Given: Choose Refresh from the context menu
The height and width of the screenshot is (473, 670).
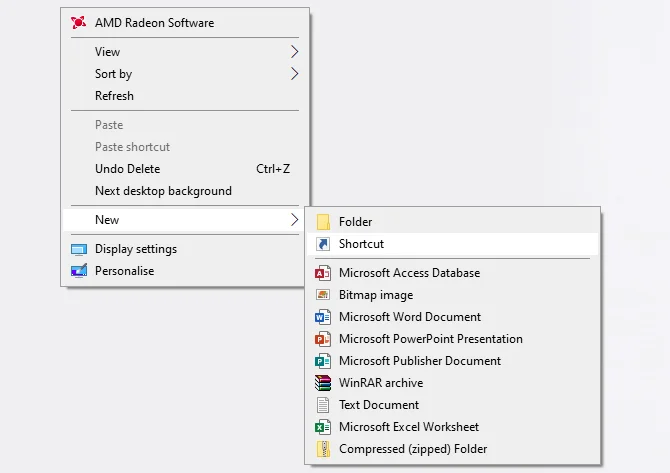Looking at the screenshot, I should pyautogui.click(x=185, y=96).
